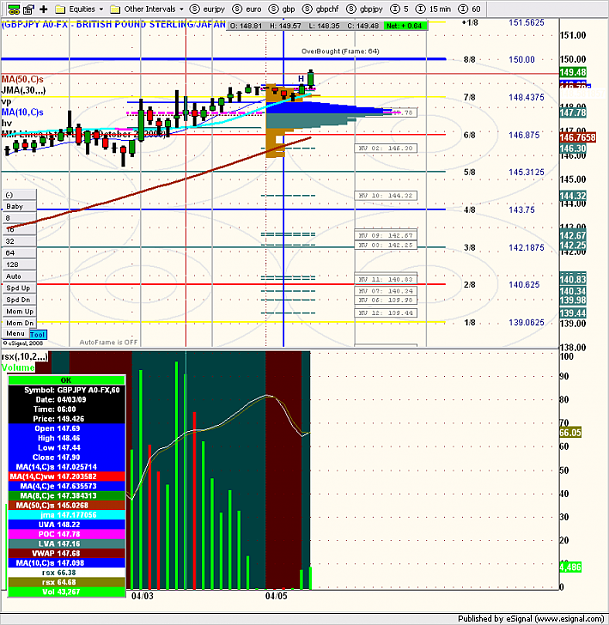The image size is (609, 625).
Task: Open the Equities dropdown arrow
Action: (x=101, y=9)
